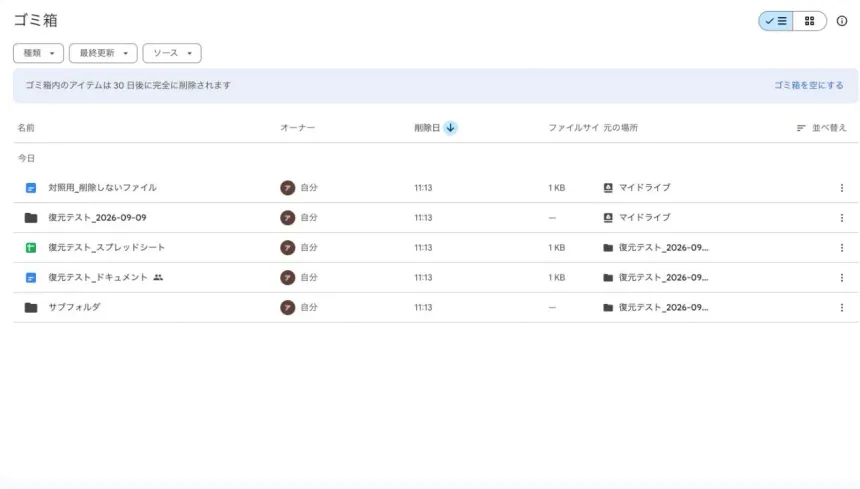Click the 元の場所 column header
This screenshot has width=860, height=489.
620,128
